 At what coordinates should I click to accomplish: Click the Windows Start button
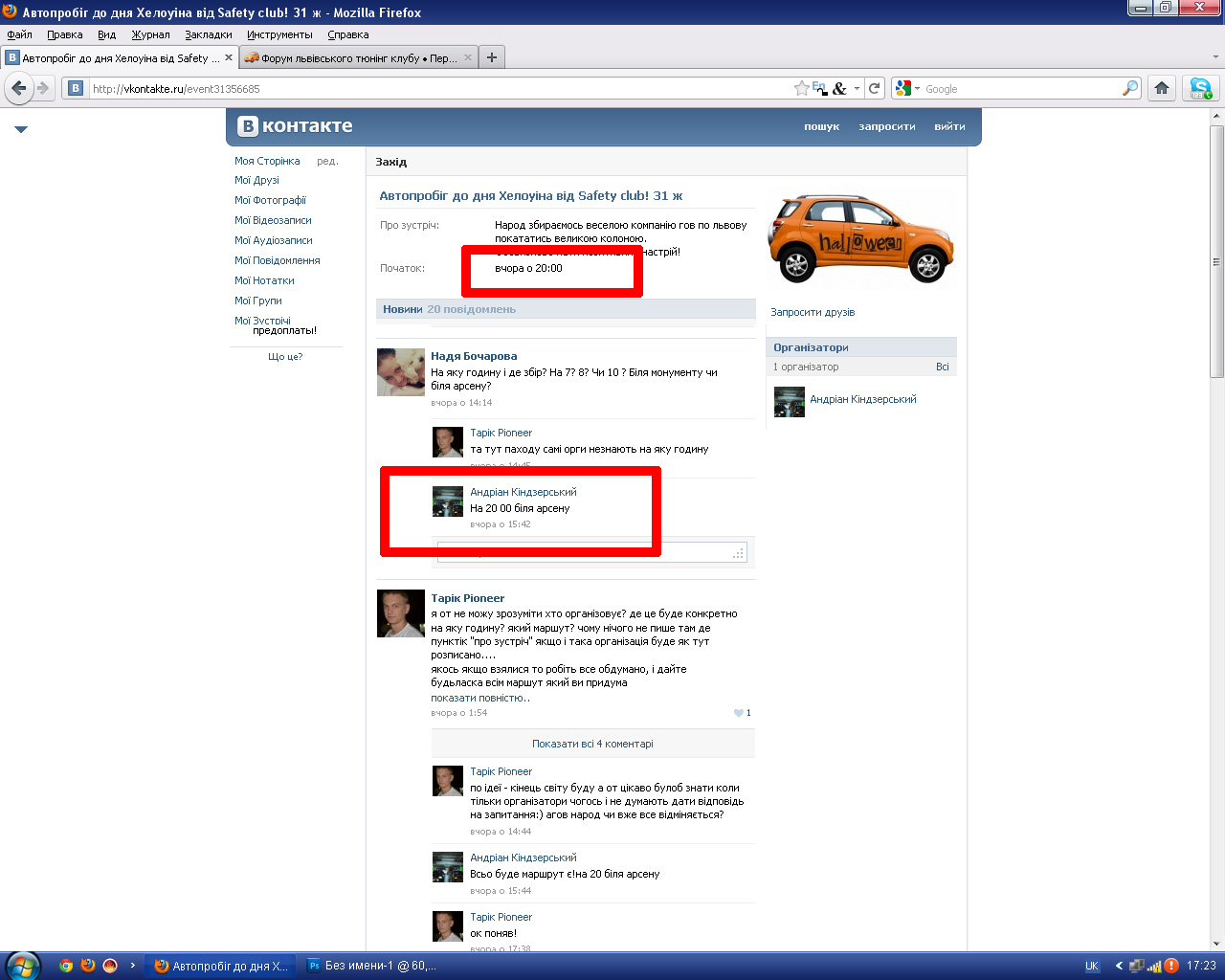(21, 966)
